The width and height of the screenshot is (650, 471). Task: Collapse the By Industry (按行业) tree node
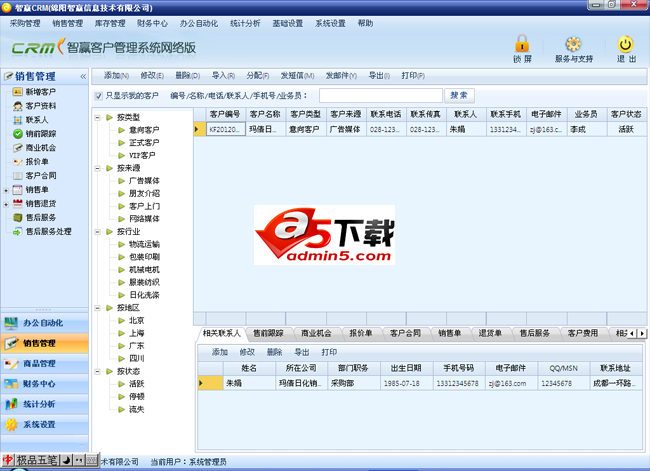tap(98, 232)
